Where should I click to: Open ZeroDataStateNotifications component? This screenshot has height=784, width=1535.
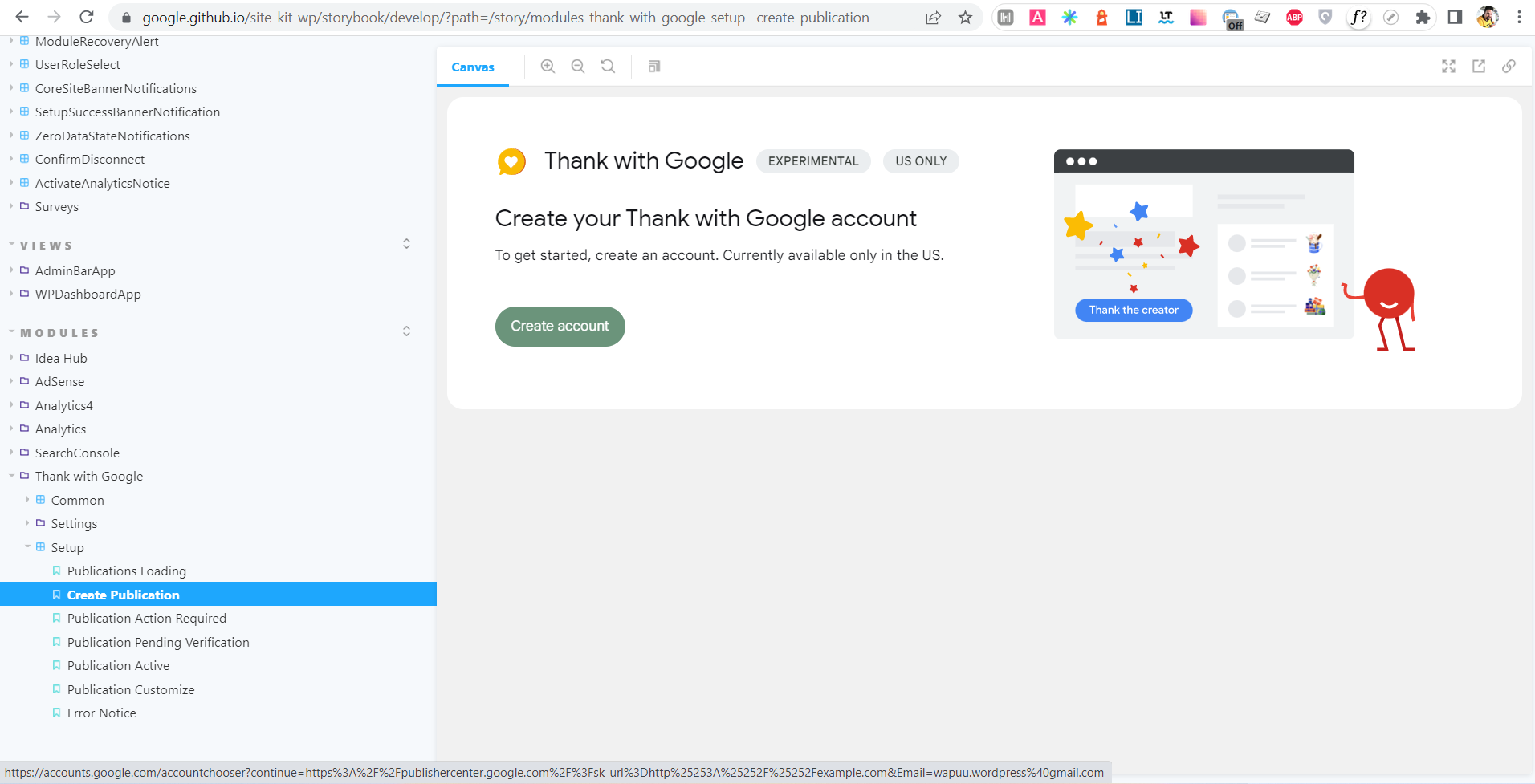tap(112, 136)
